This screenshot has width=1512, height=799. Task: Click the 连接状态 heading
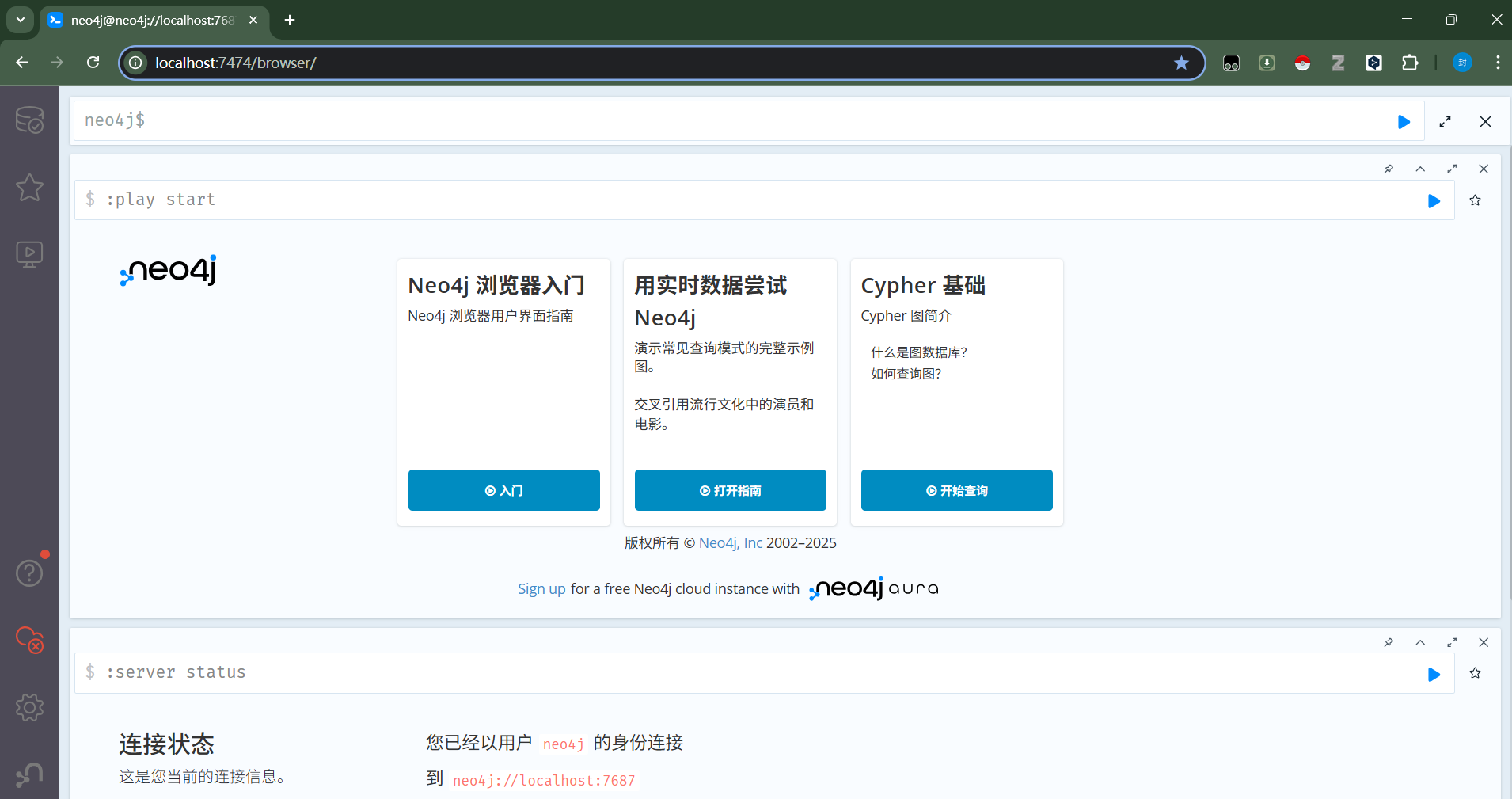click(166, 744)
